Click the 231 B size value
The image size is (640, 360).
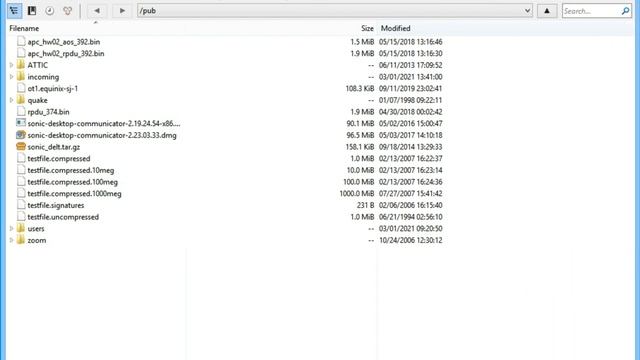tap(365, 205)
